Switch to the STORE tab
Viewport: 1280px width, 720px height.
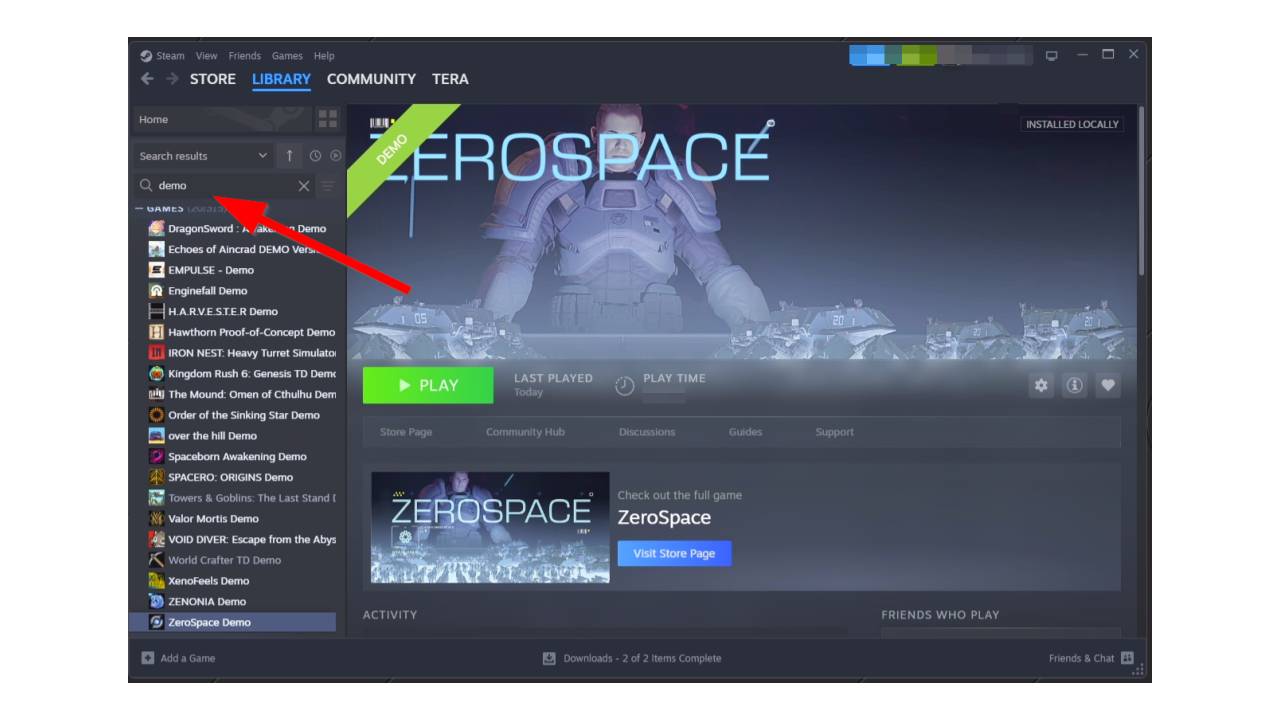(213, 79)
